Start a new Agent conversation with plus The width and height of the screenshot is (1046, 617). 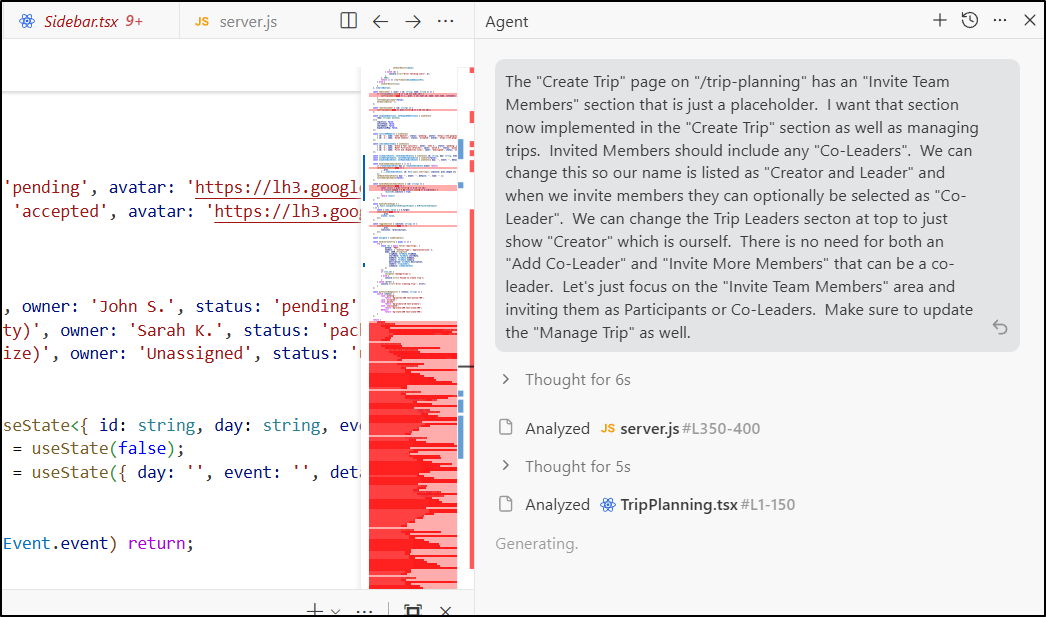(939, 20)
